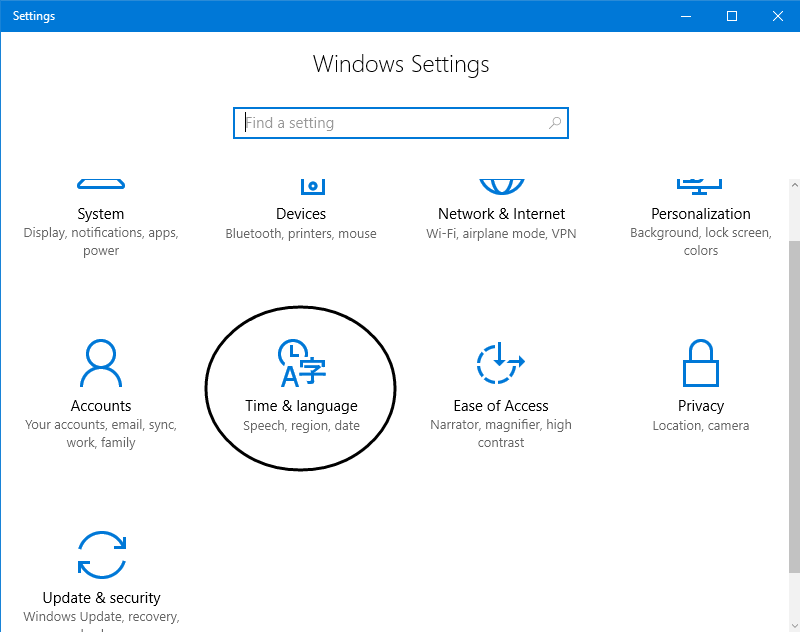Viewport: 800px width, 632px height.
Task: Open the Accounts person icon
Action: click(101, 363)
